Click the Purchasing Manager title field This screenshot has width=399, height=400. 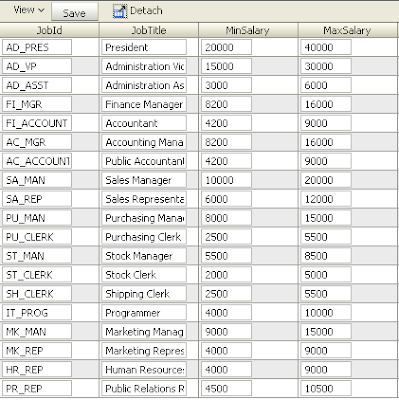144,218
